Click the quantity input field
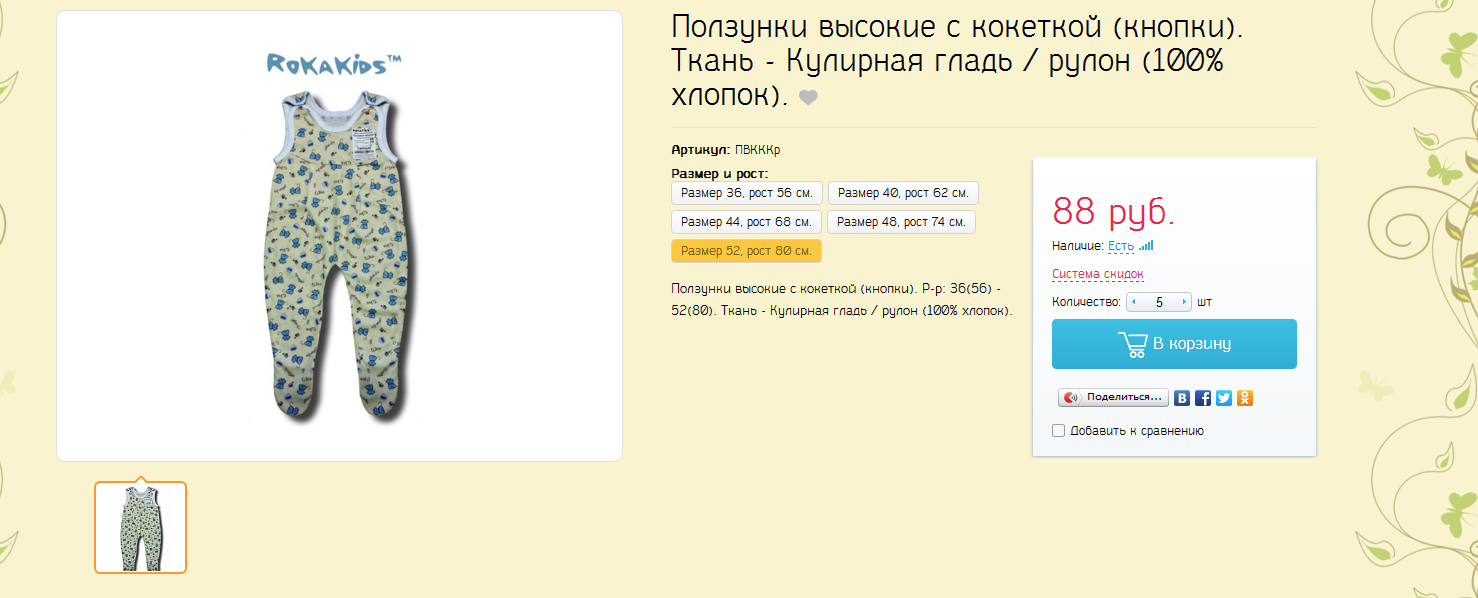 [1159, 302]
